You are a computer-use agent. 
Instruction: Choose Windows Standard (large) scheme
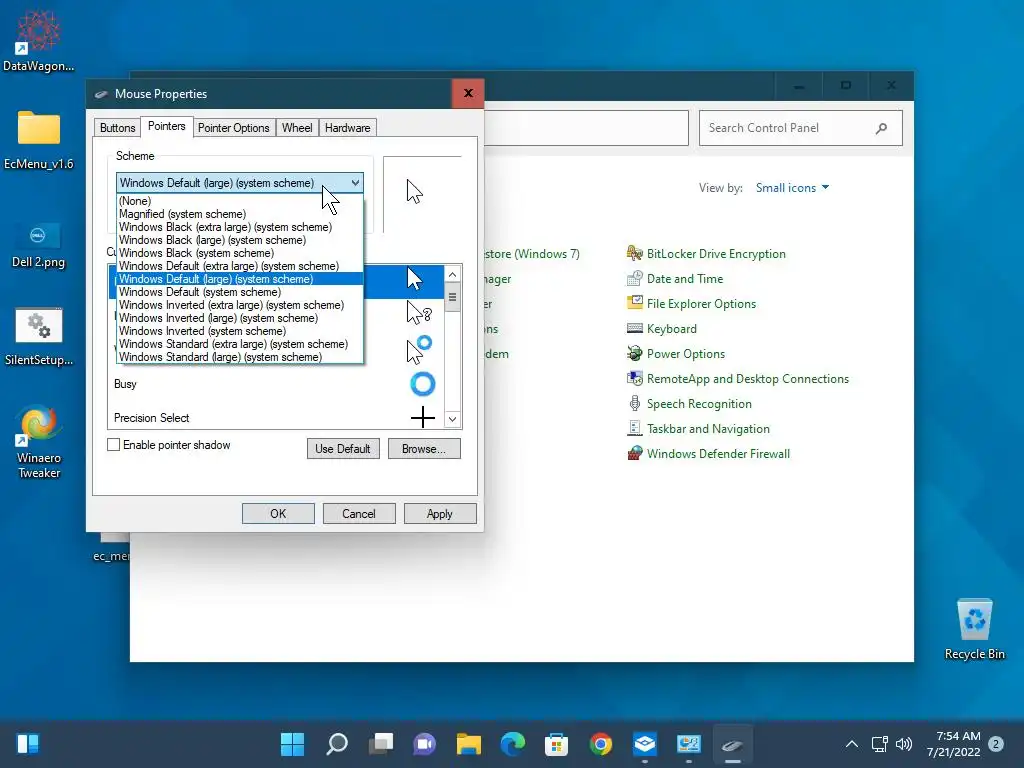pyautogui.click(x=239, y=357)
